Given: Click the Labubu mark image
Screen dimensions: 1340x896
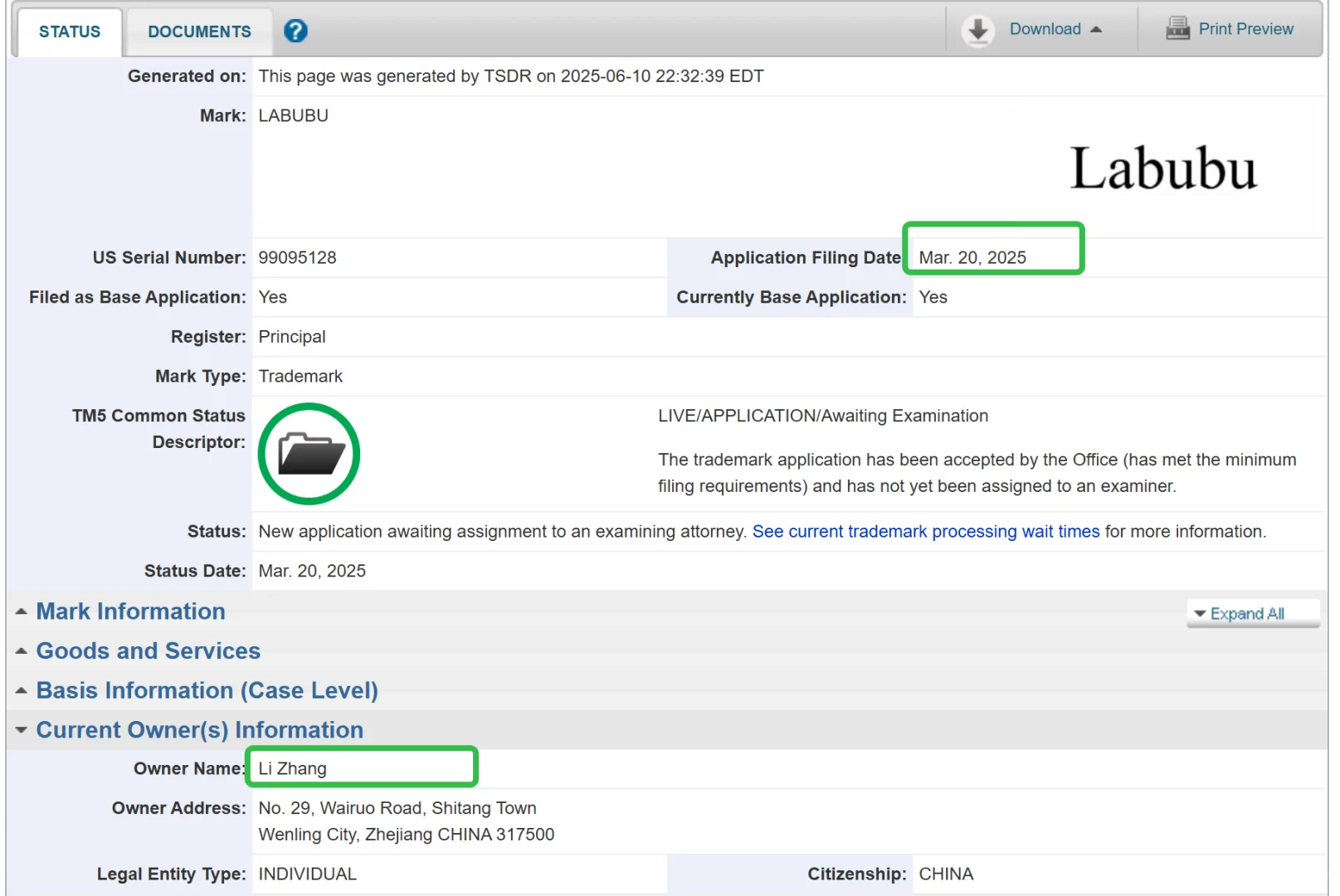Looking at the screenshot, I should [x=1163, y=168].
